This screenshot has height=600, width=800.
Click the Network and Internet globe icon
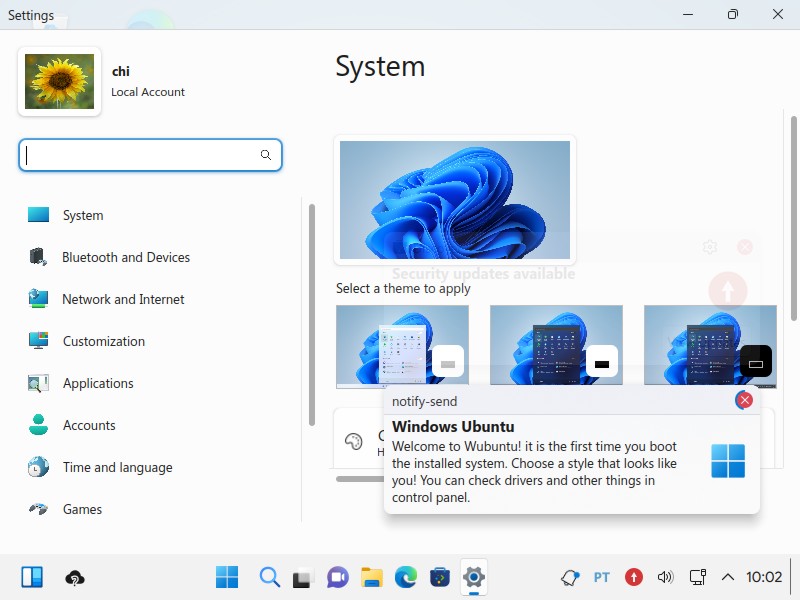click(38, 299)
